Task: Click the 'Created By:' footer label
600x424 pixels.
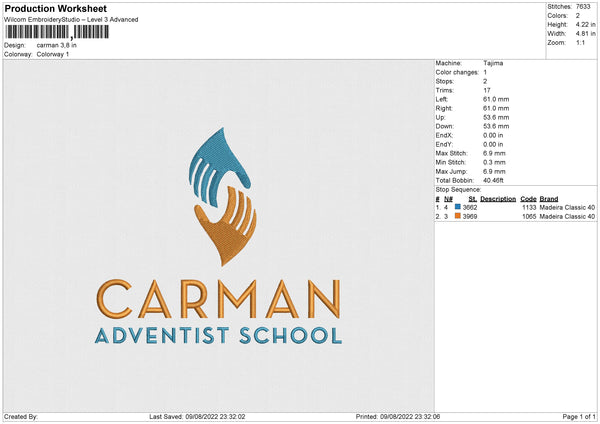Action: (21, 417)
